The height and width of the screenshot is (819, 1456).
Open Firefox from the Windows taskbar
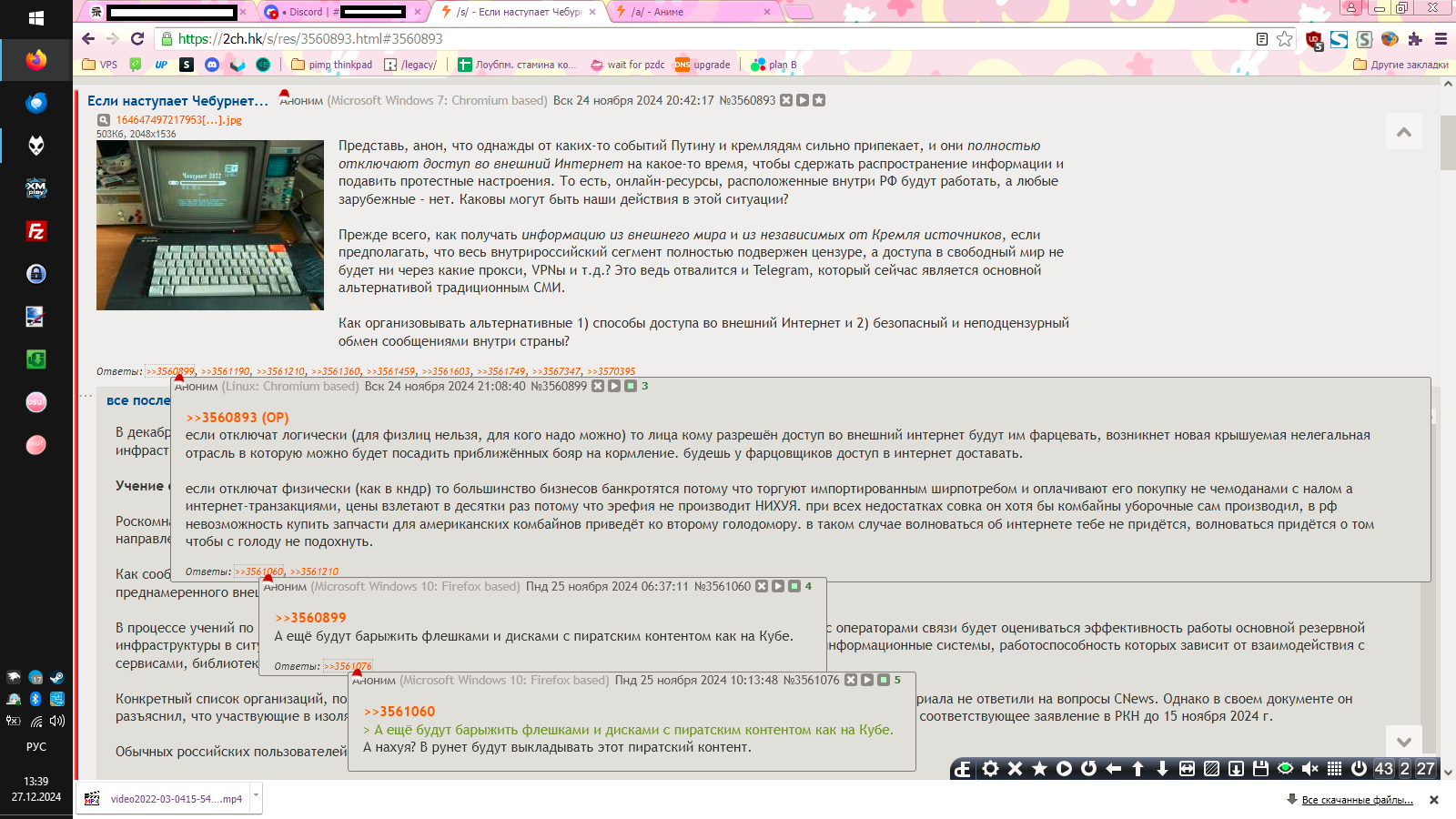(x=36, y=60)
